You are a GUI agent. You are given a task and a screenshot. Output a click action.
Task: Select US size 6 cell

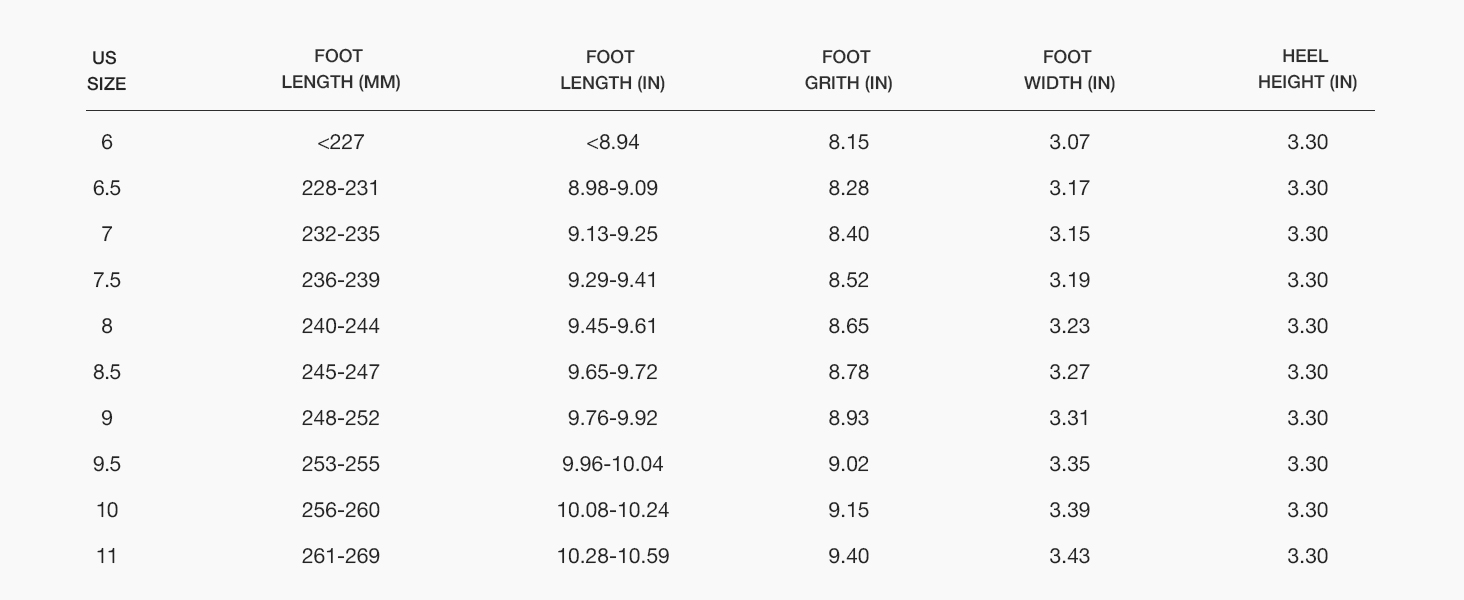click(x=106, y=142)
